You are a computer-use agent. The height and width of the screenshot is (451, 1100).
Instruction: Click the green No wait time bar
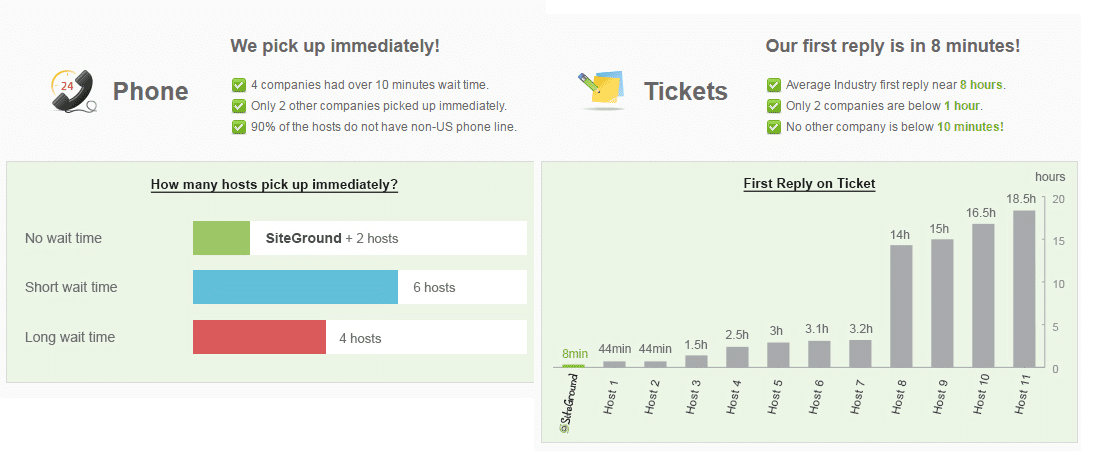pyautogui.click(x=222, y=238)
